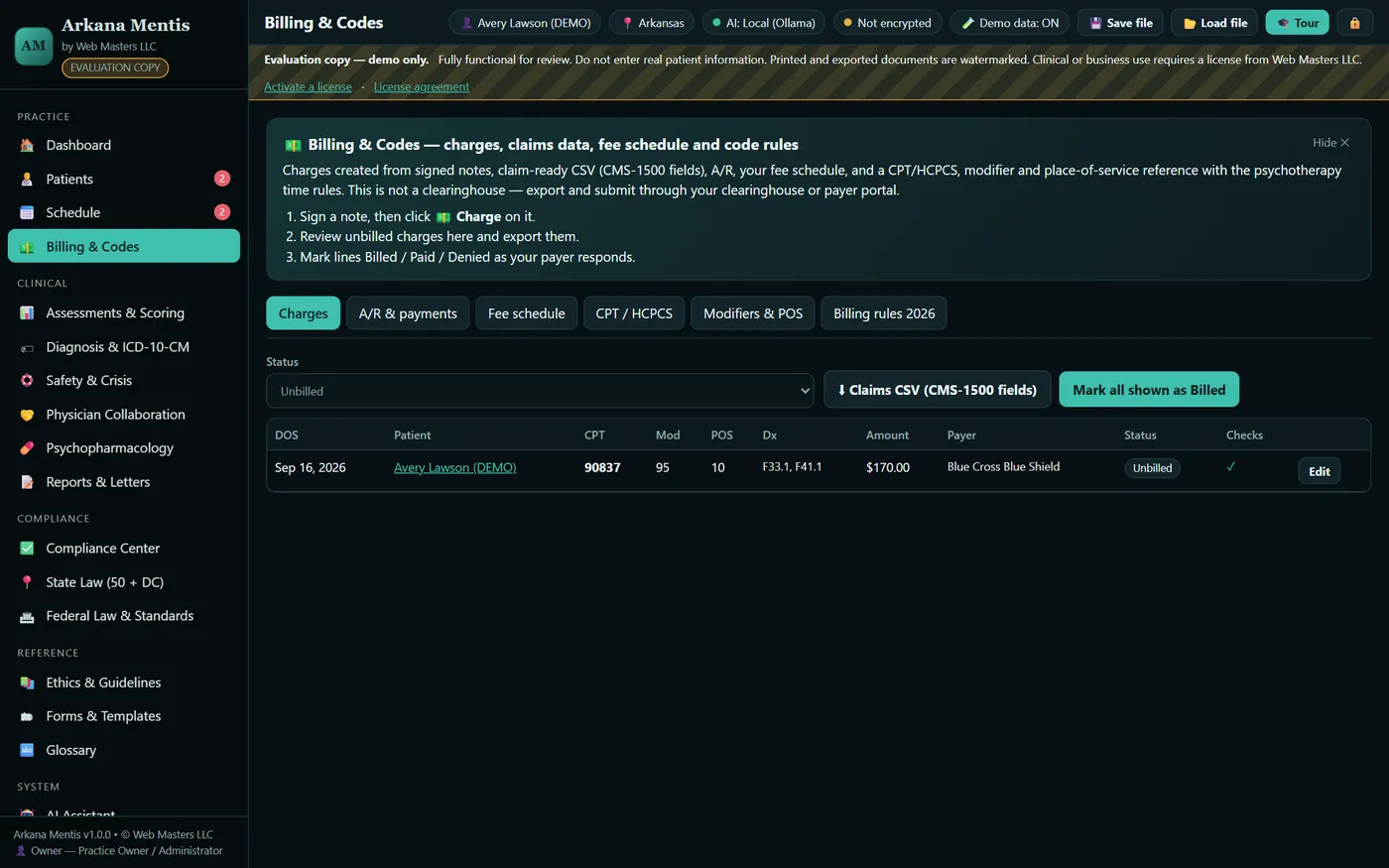This screenshot has width=1389, height=868.
Task: Switch to the Billing rules 2026 tab
Action: (x=884, y=313)
